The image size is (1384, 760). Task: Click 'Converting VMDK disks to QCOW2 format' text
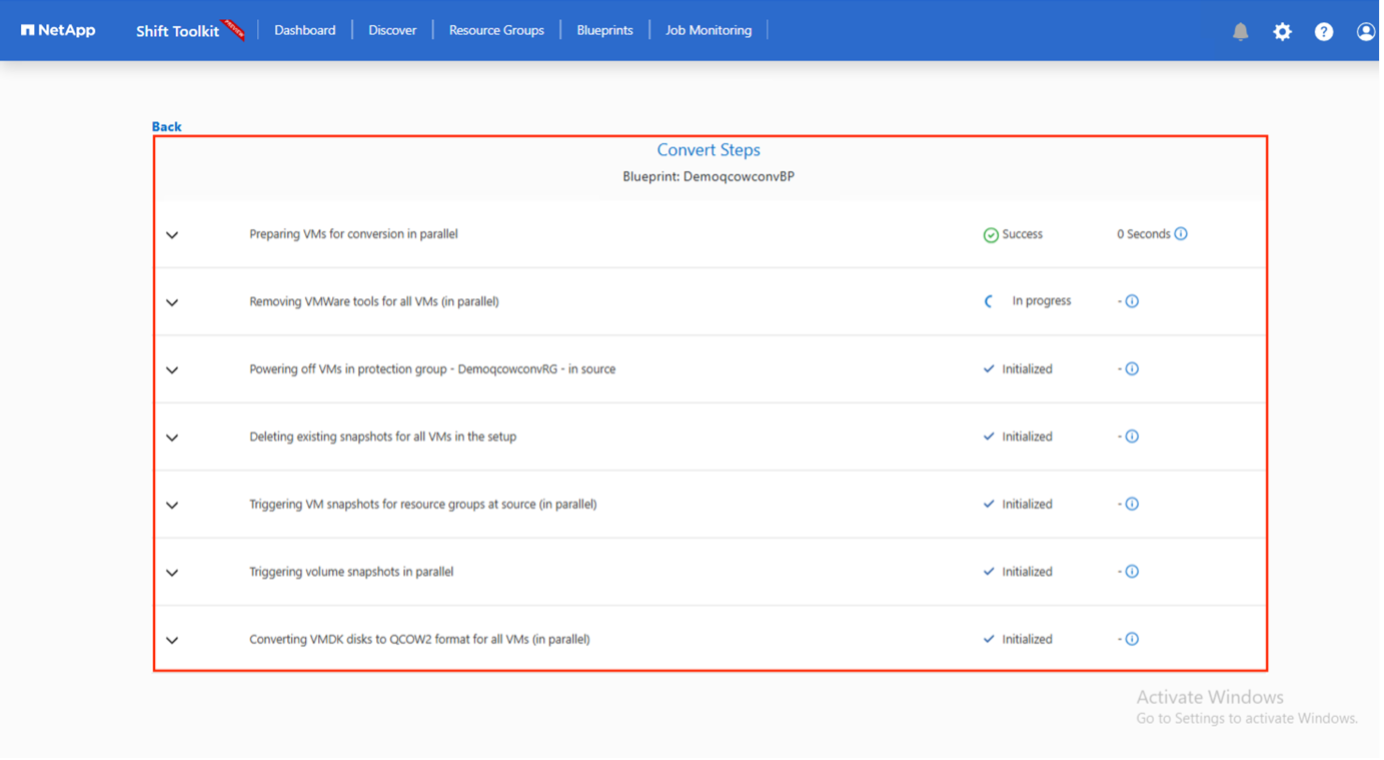click(421, 640)
